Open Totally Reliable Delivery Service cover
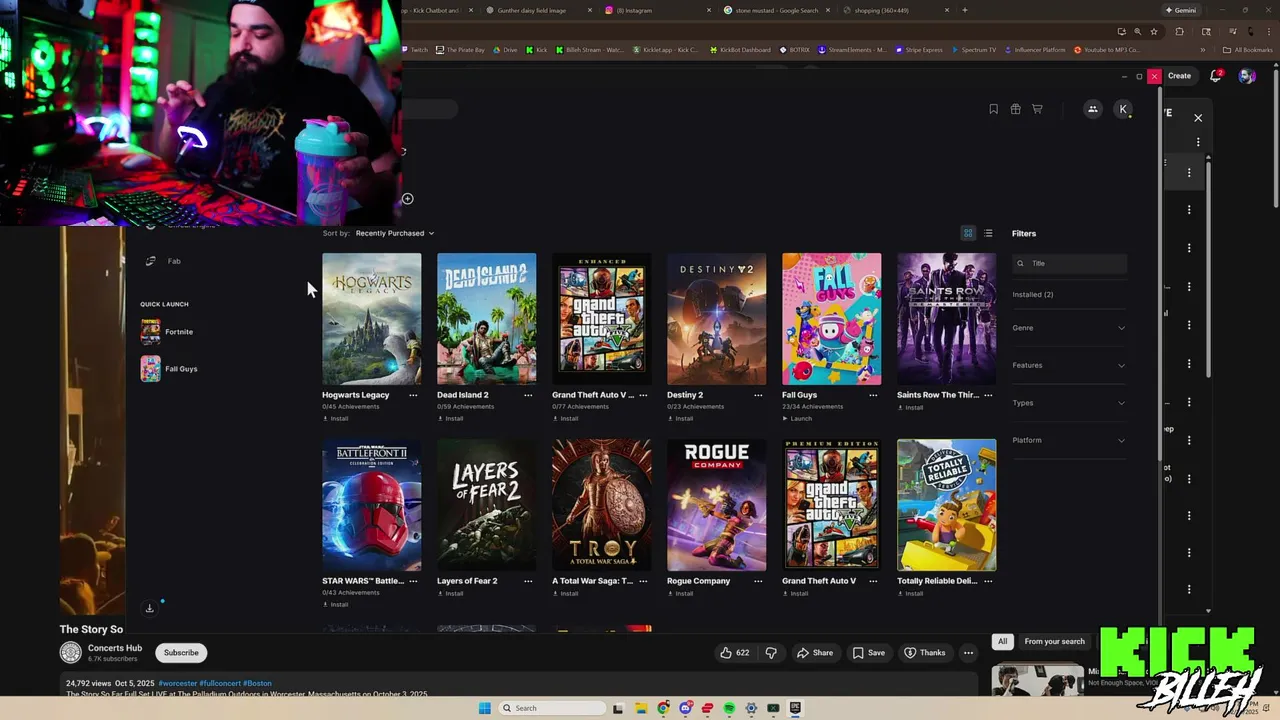 coord(946,505)
